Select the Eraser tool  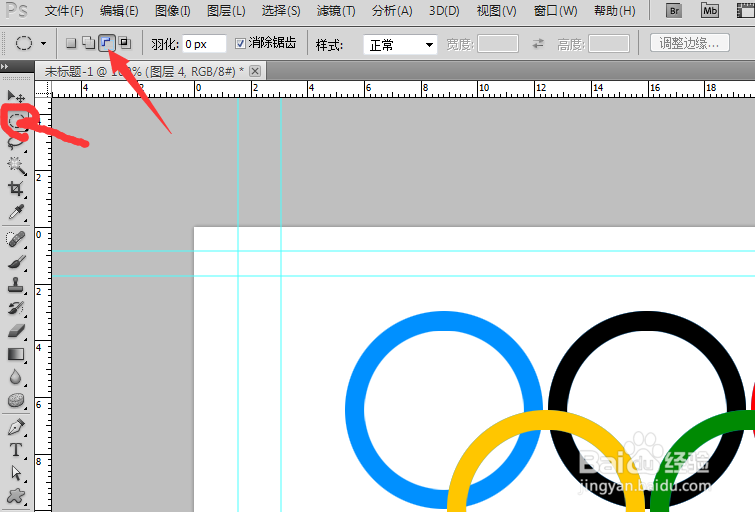point(16,331)
